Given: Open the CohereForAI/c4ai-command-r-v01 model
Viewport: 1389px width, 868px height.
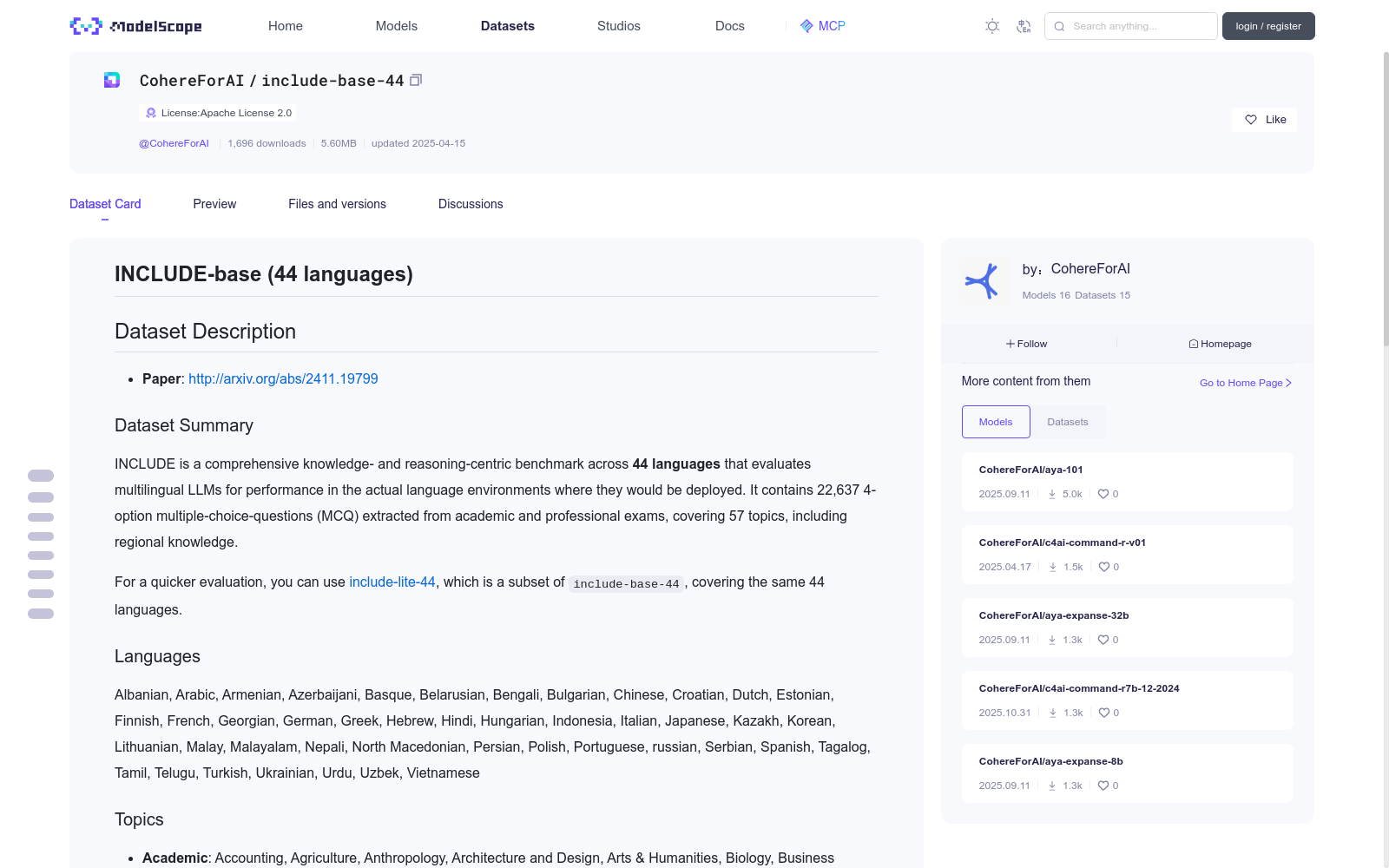Looking at the screenshot, I should [1063, 542].
